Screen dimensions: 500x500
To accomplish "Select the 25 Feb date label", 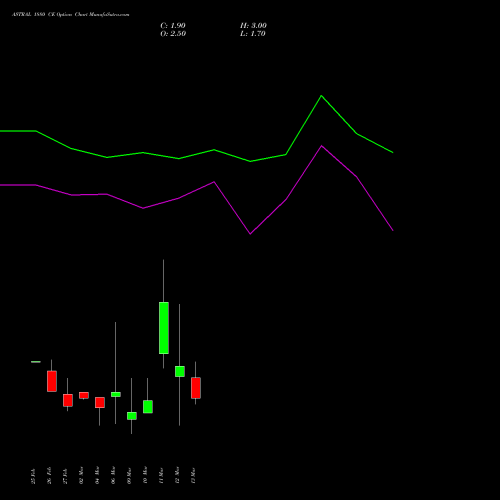I will [33, 476].
